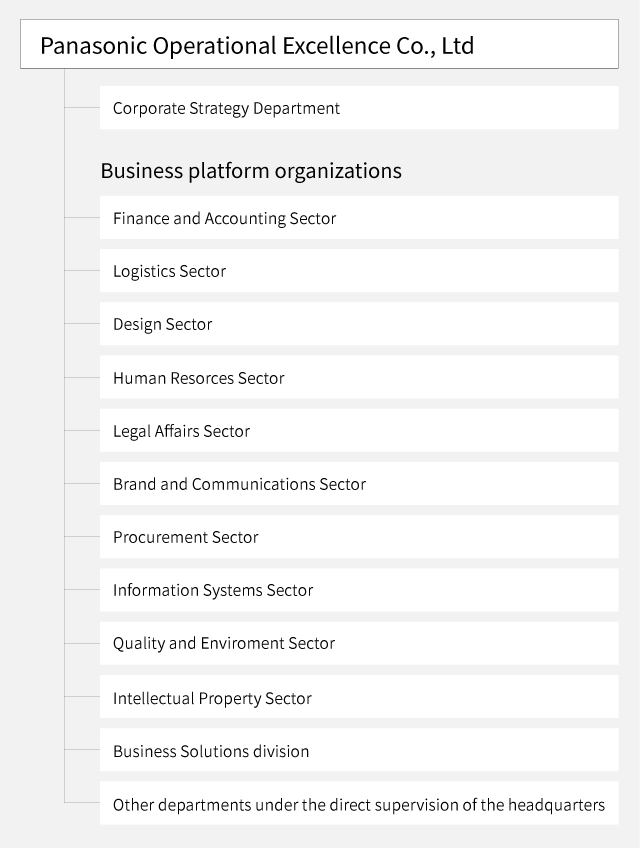Choose Design Sector in the chart
Image resolution: width=640 pixels, height=848 pixels.
click(x=358, y=324)
